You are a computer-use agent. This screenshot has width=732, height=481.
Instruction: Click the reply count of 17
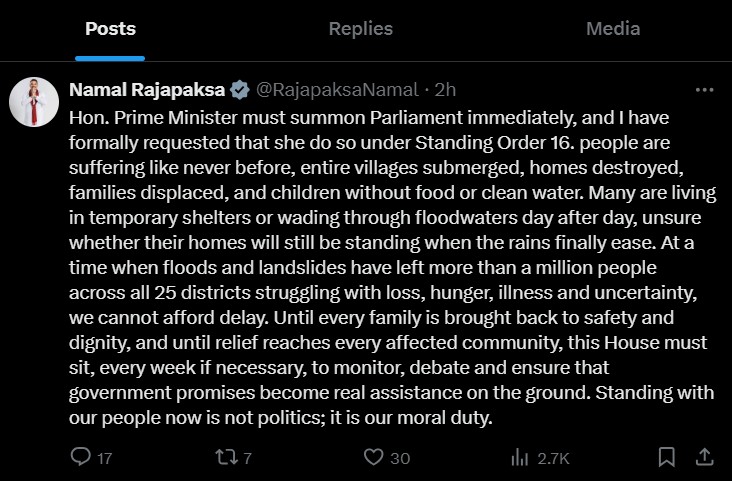point(104,458)
